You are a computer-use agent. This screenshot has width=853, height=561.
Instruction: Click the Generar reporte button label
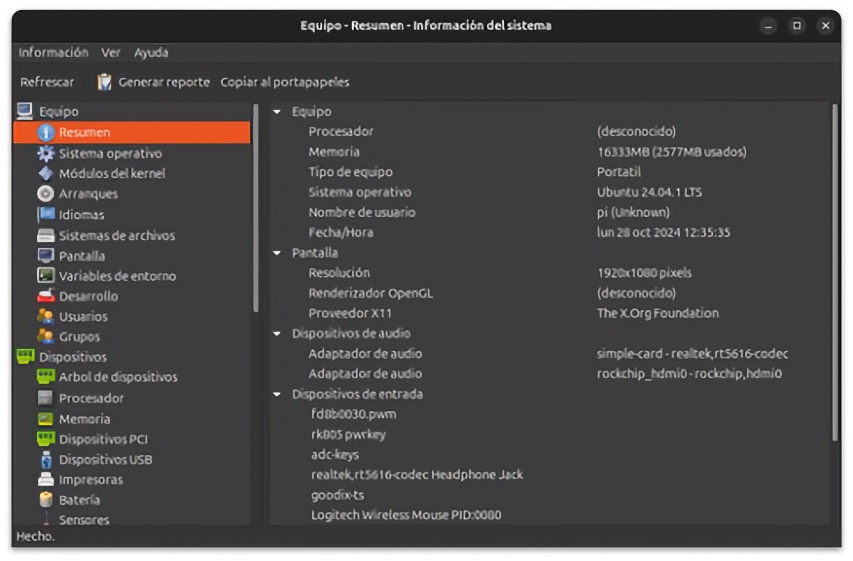click(x=164, y=82)
